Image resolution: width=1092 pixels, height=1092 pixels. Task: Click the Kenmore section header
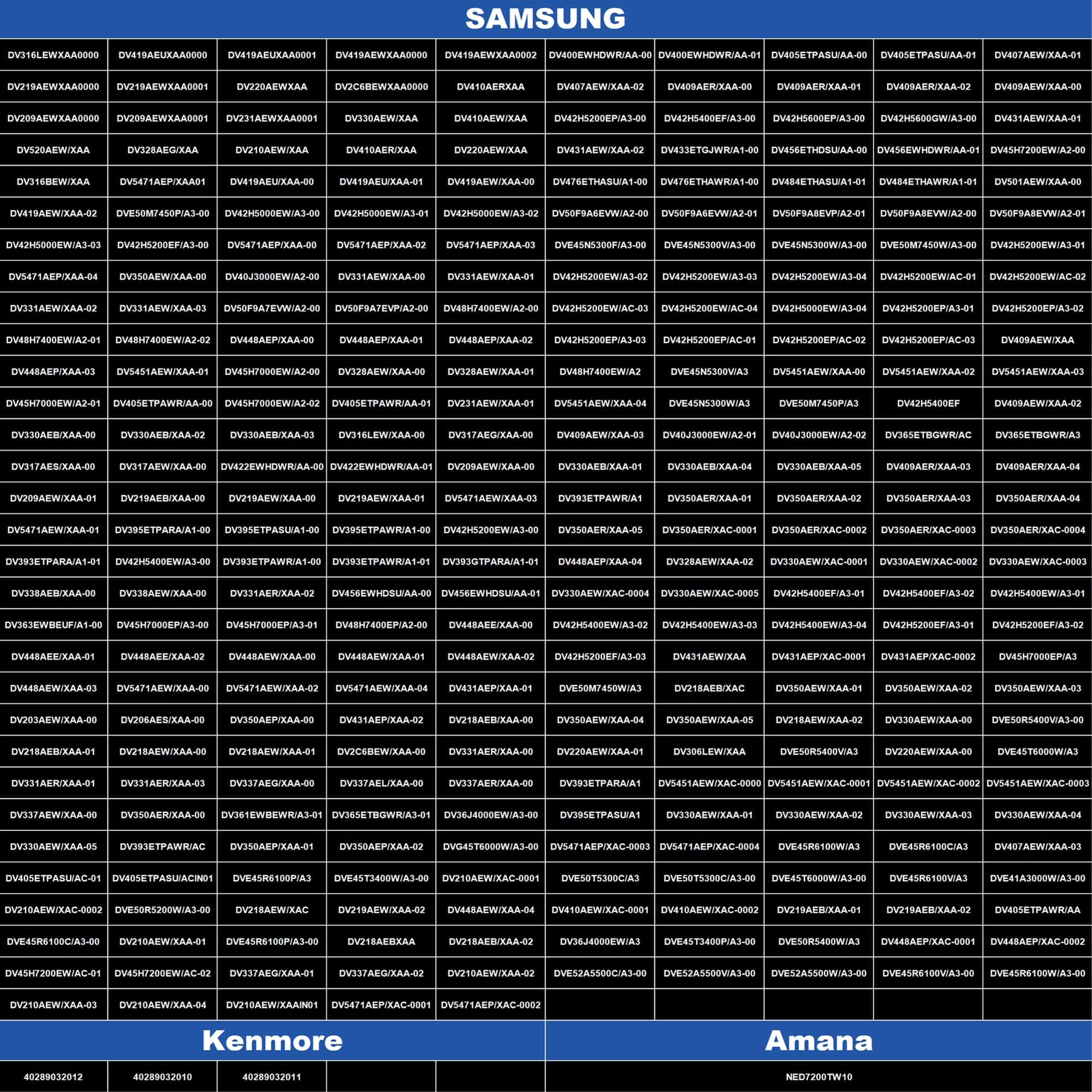click(x=272, y=1041)
